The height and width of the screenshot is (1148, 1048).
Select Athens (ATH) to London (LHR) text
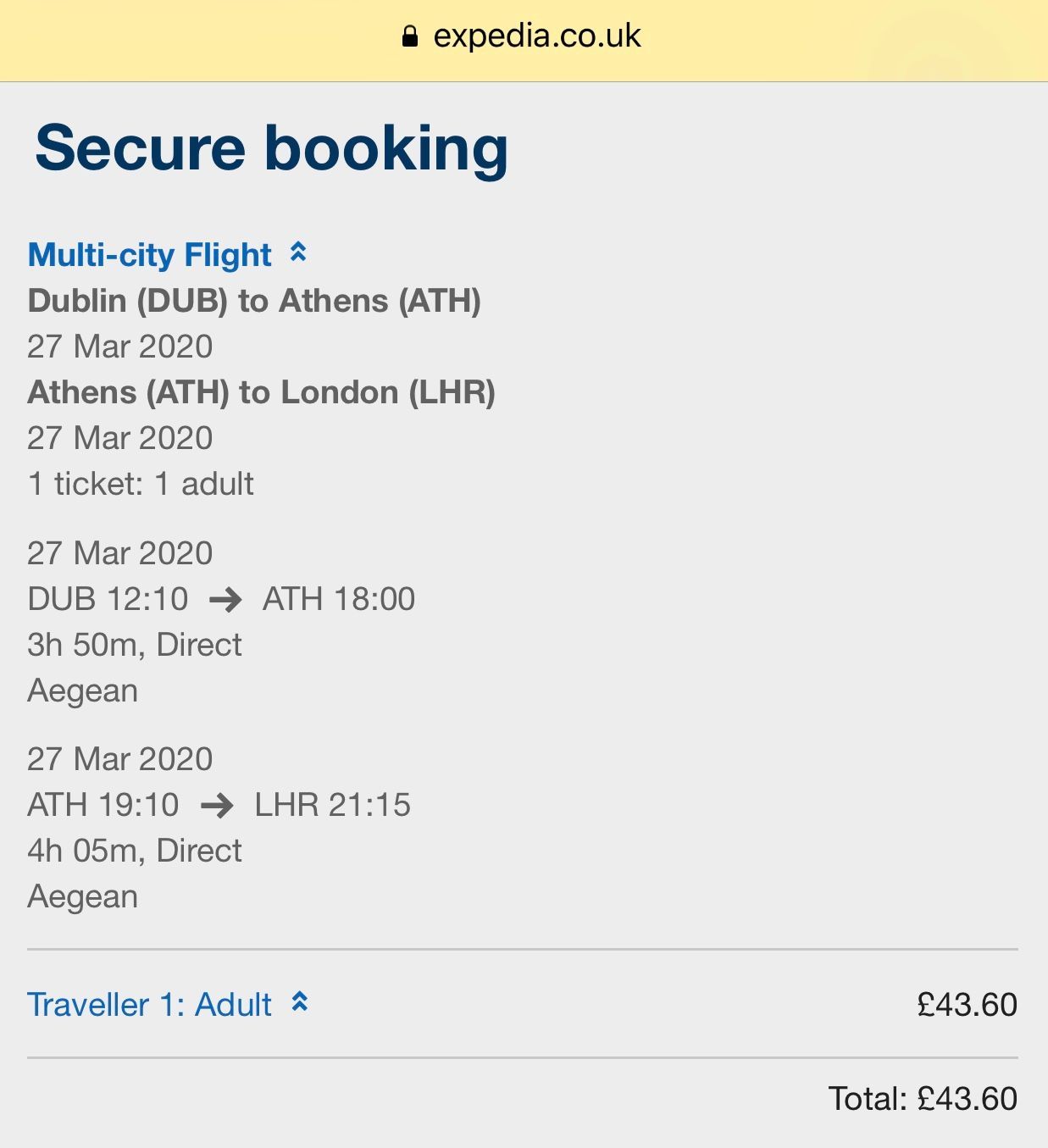coord(261,392)
